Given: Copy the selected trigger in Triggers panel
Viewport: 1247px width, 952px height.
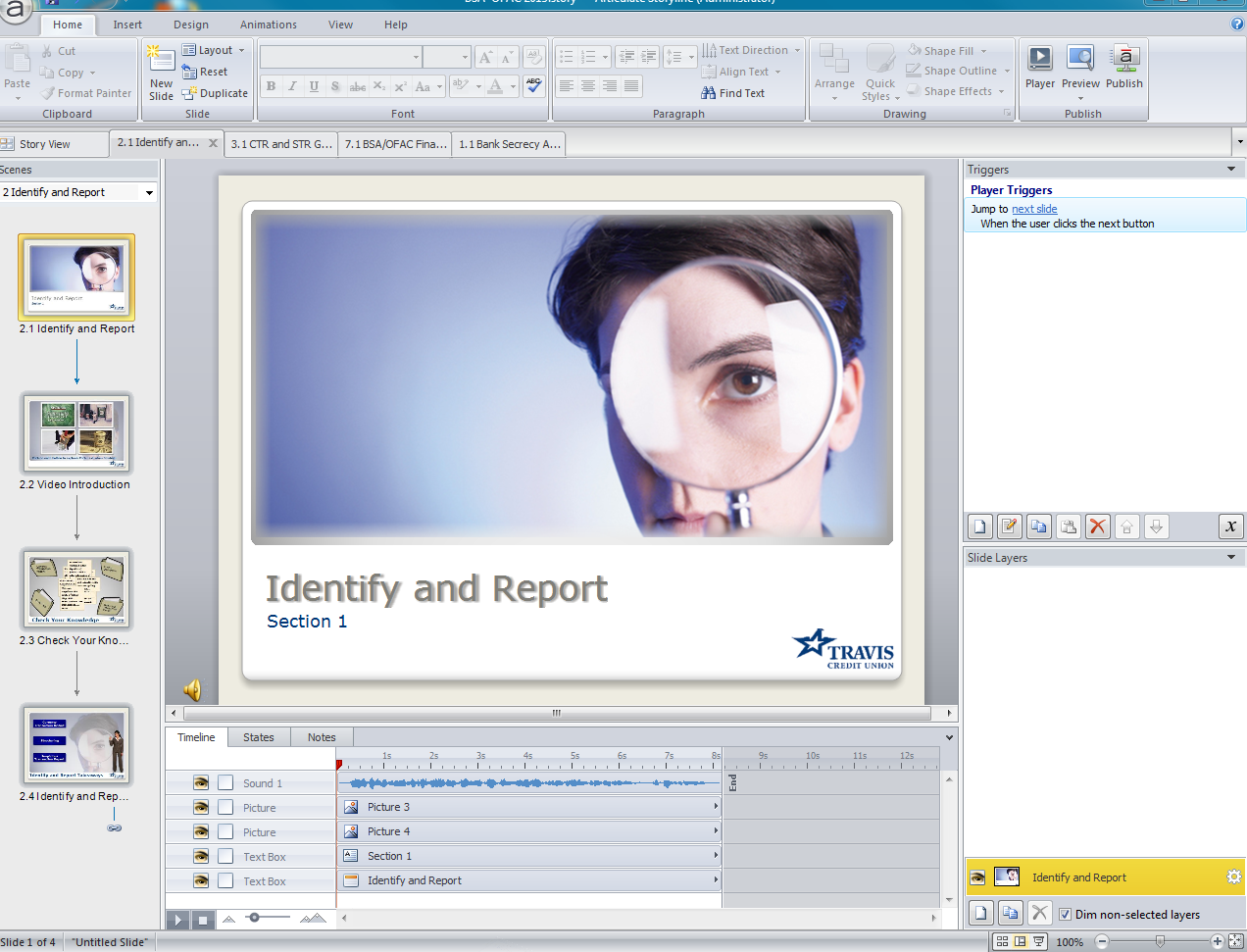Looking at the screenshot, I should 1038,526.
